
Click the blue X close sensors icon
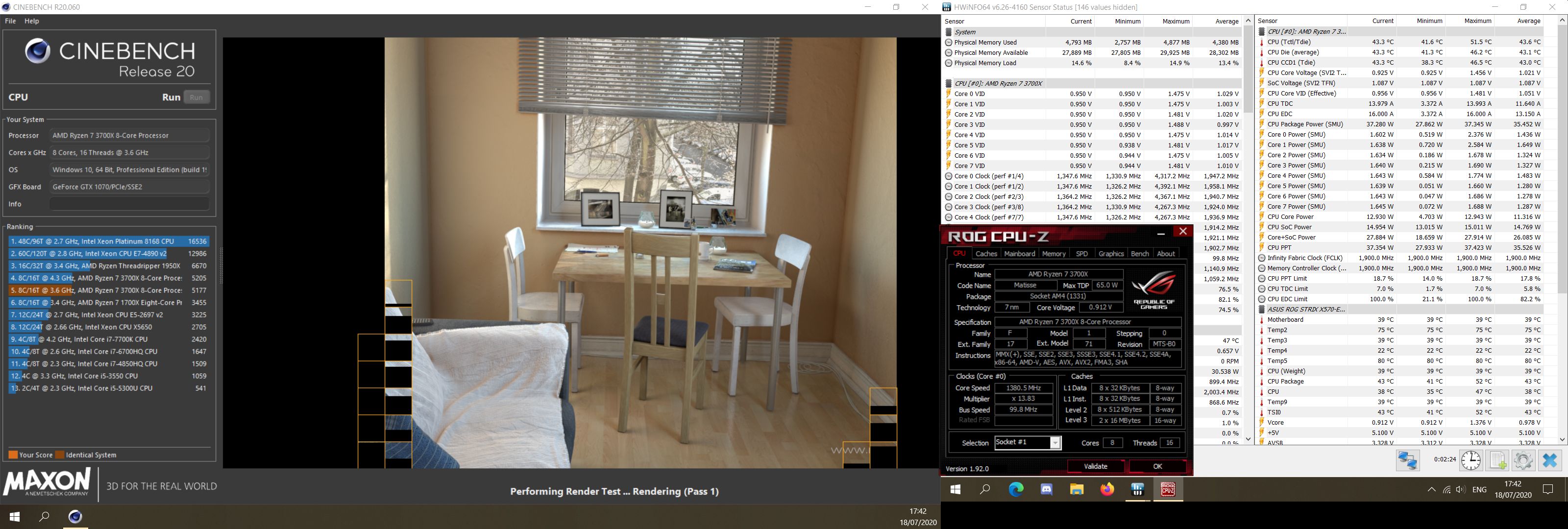(x=1549, y=460)
